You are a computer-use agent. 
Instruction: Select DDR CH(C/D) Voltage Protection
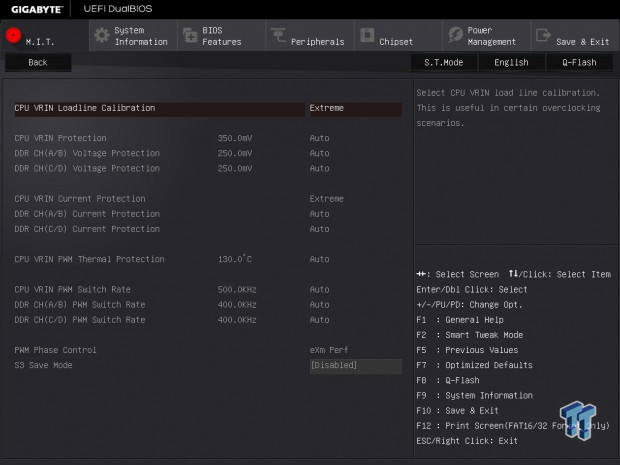point(87,168)
